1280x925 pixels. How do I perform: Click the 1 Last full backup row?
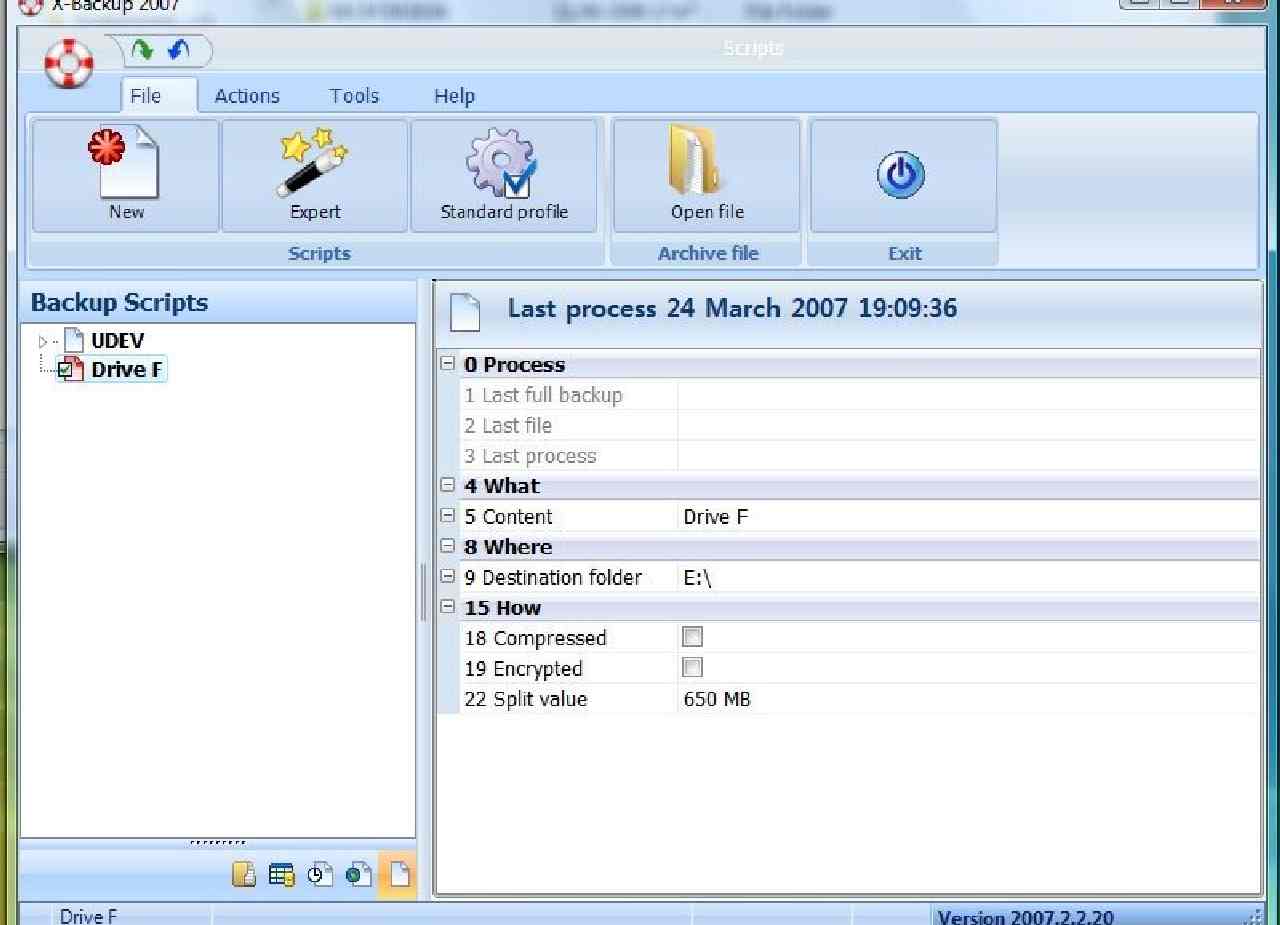860,395
